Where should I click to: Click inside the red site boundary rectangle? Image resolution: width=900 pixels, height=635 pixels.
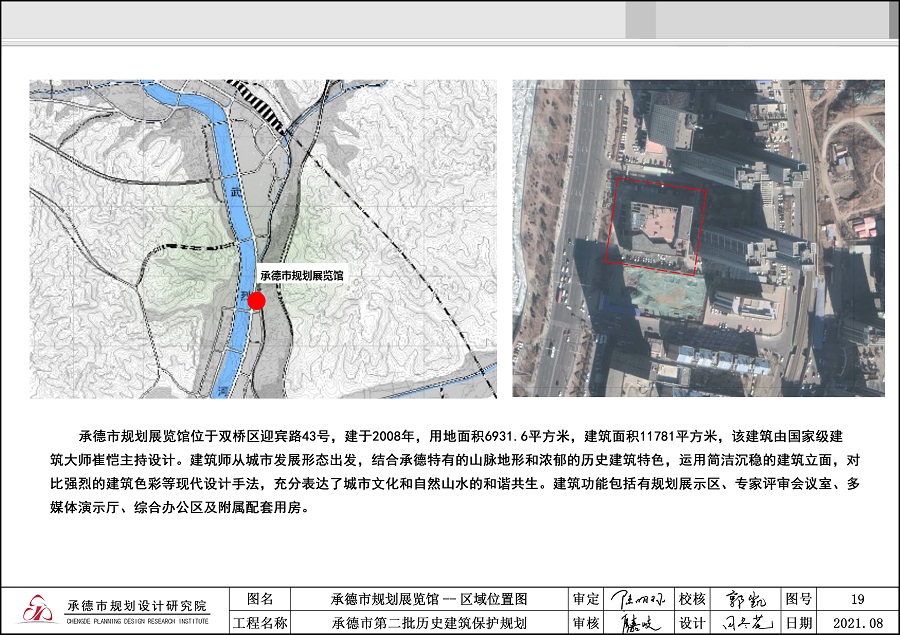tap(656, 225)
